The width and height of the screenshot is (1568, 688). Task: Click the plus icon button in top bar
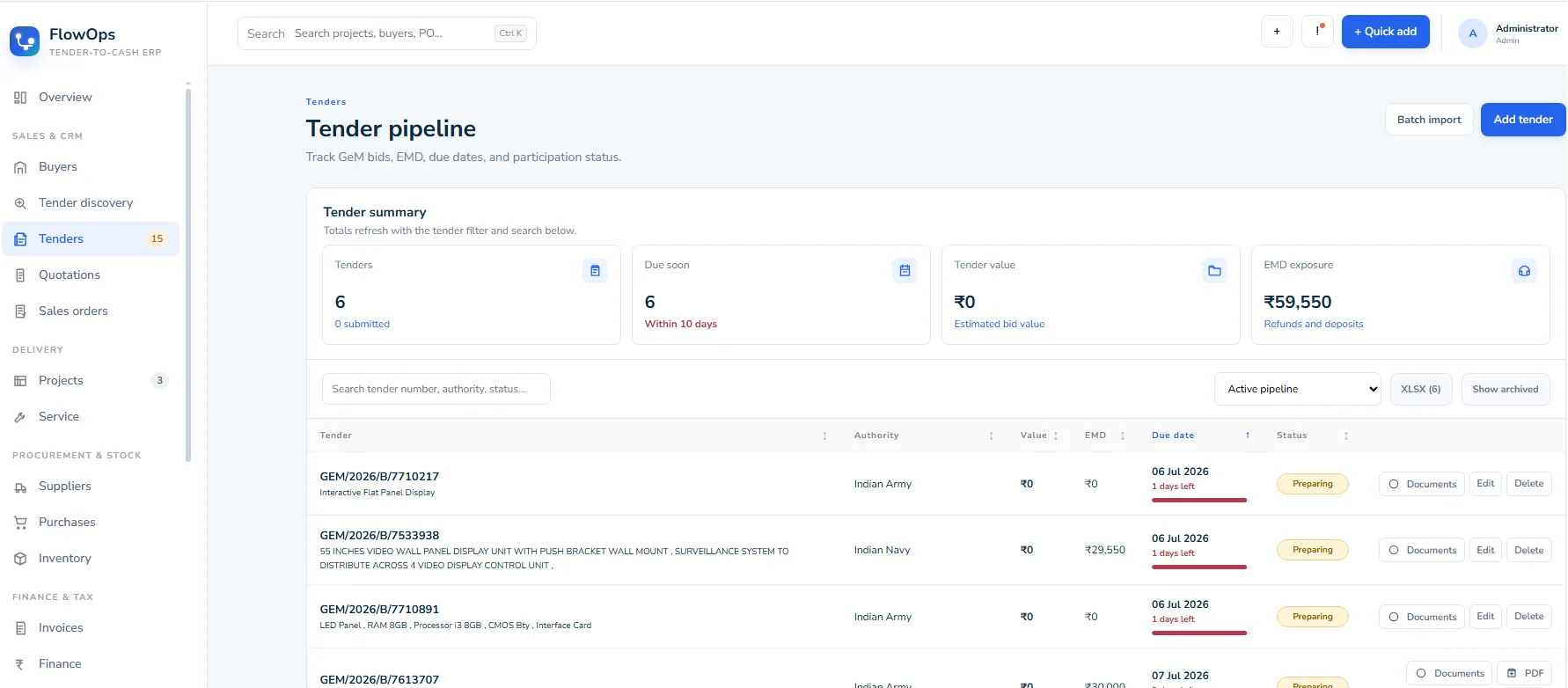pyautogui.click(x=1277, y=32)
